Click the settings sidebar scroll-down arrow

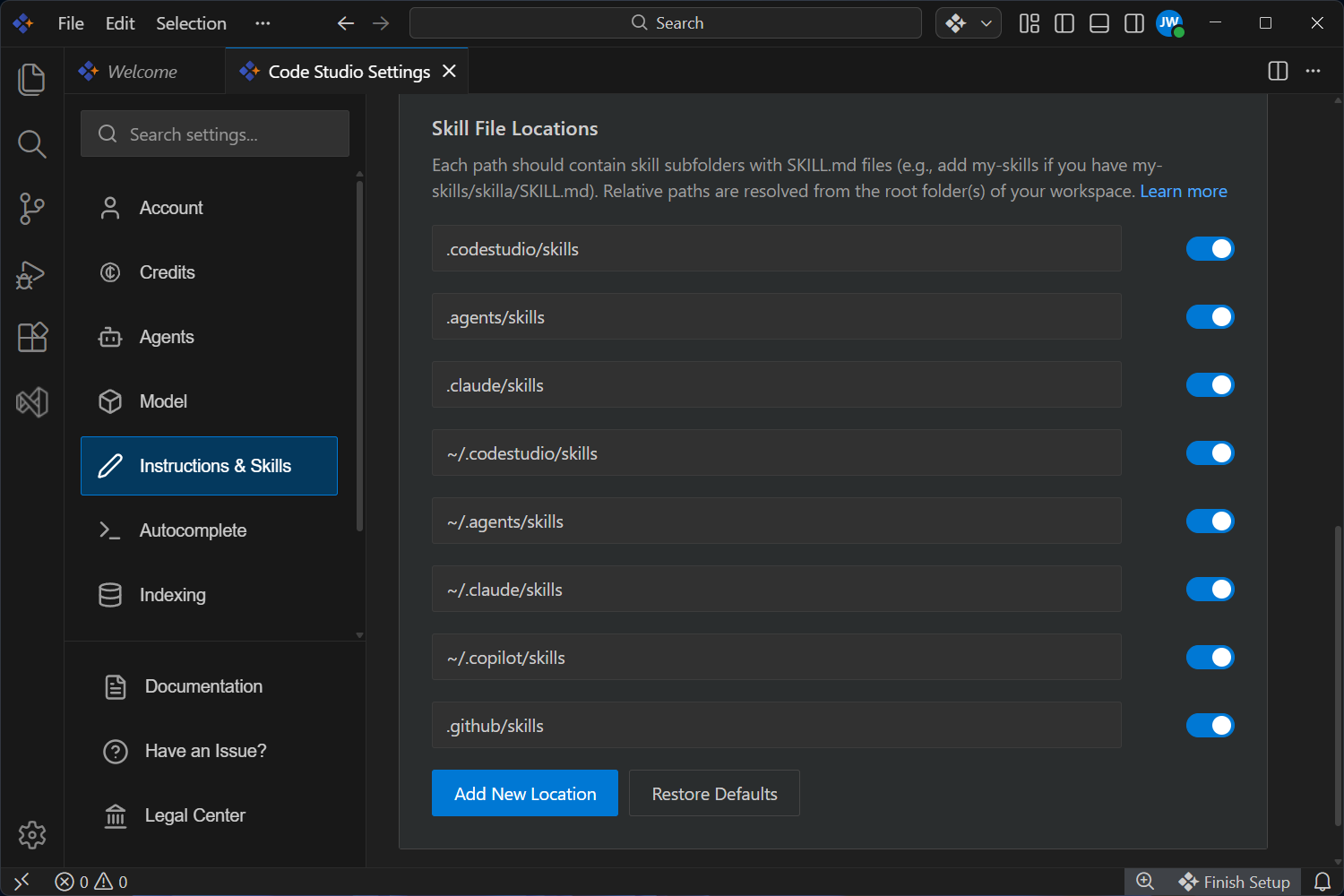click(x=359, y=635)
